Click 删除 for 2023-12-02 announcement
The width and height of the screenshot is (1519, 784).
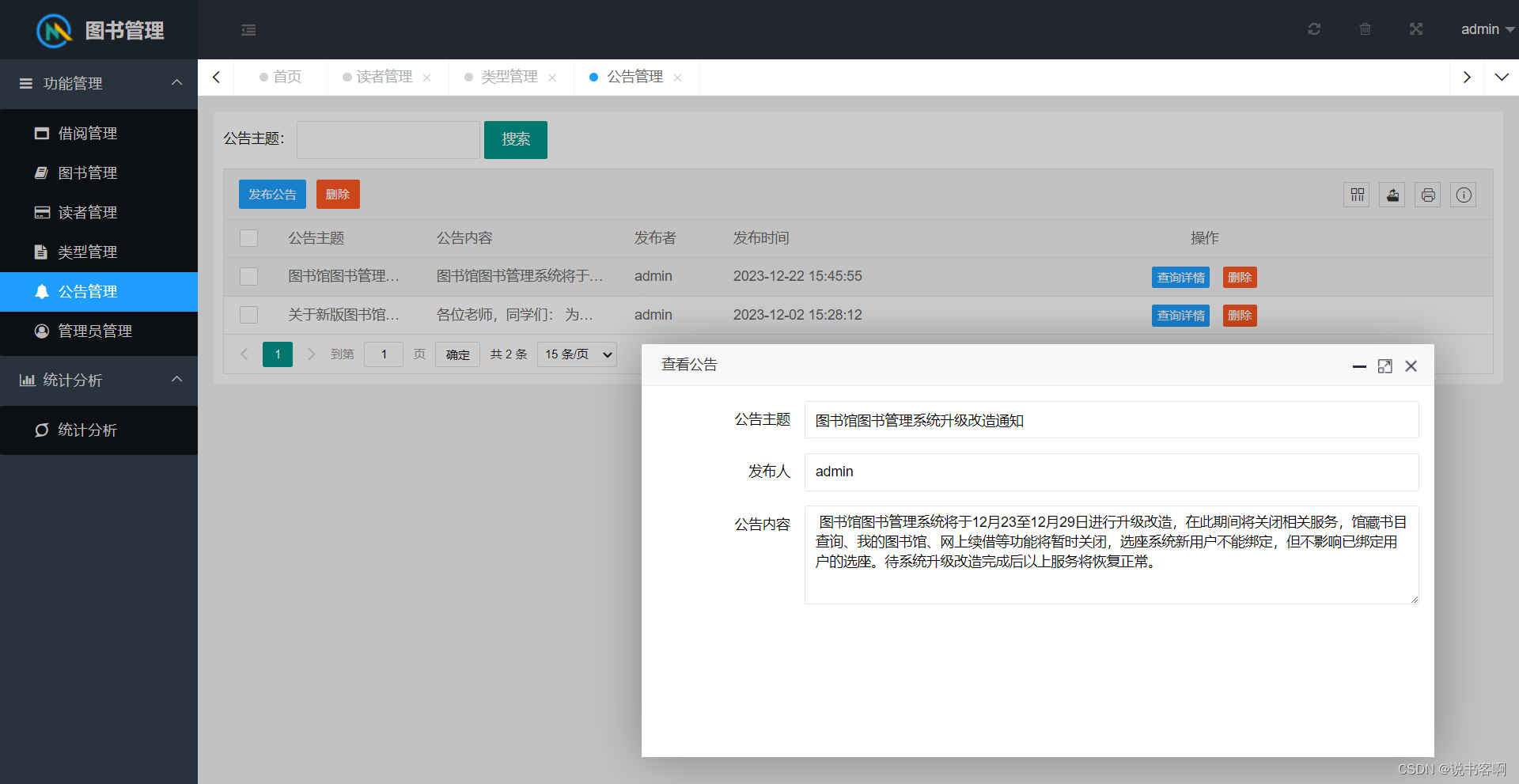1240,316
